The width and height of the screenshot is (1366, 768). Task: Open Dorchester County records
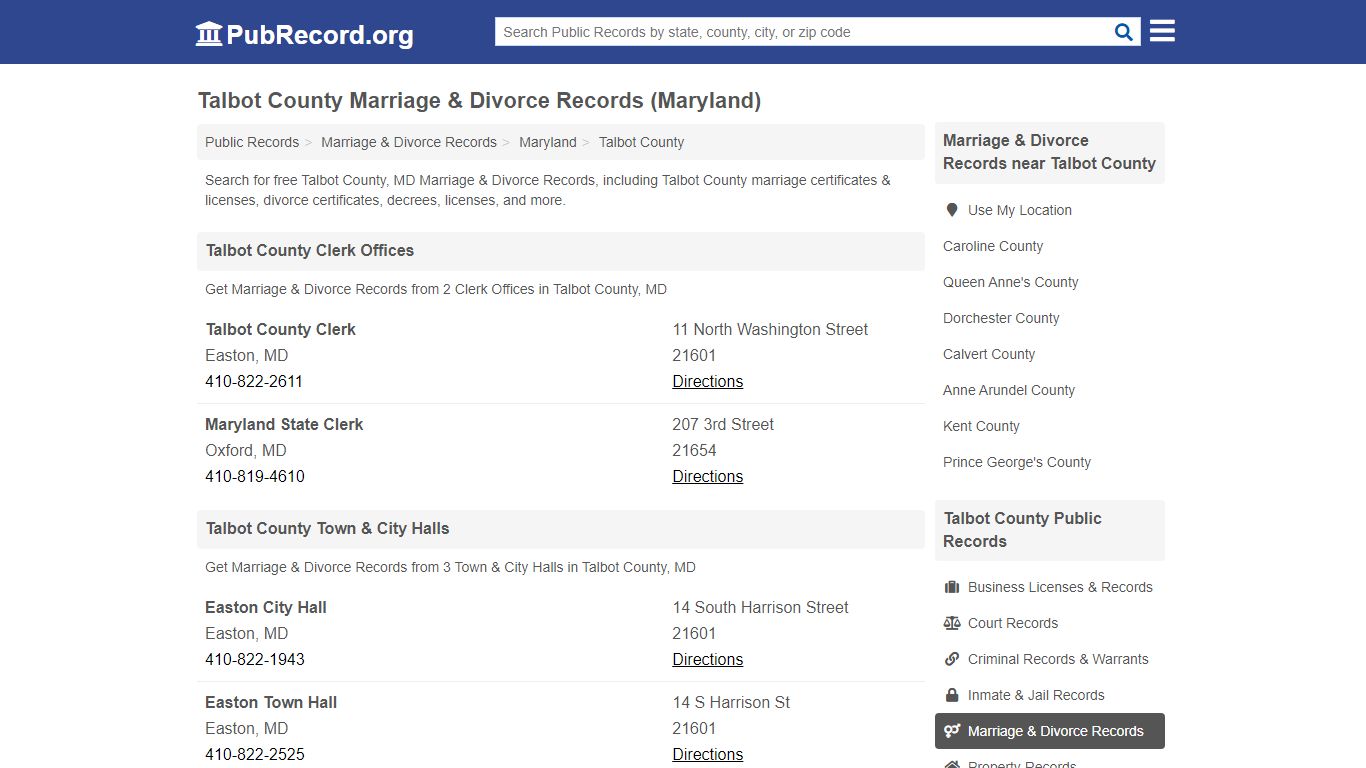coord(1001,318)
